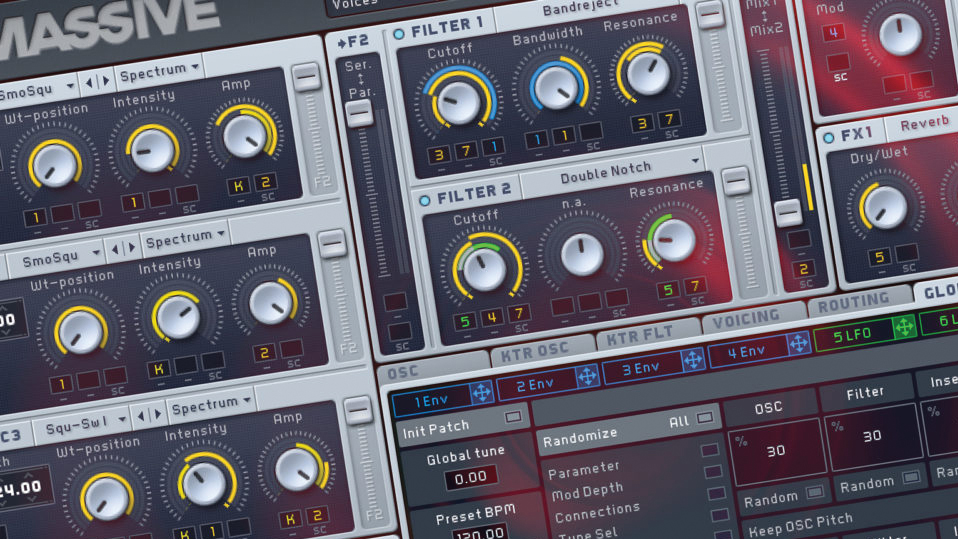Click next wavetable arrow beside Squ-SwI

coord(158,414)
